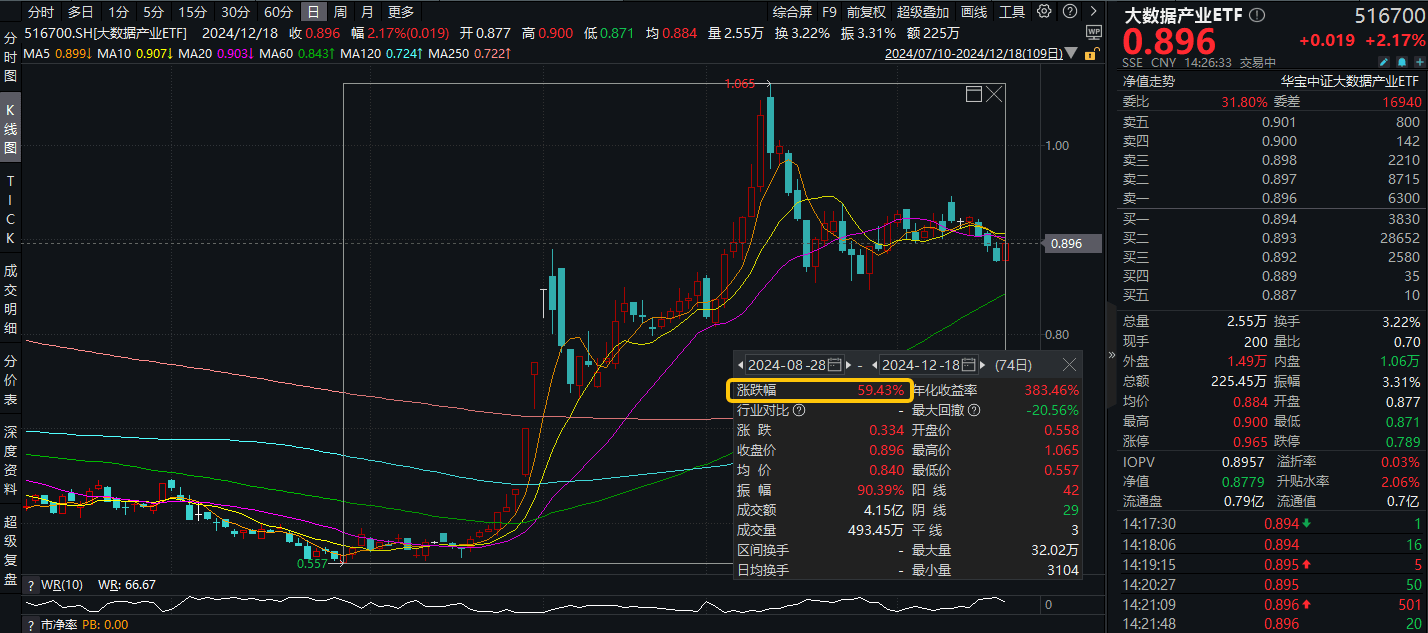Open the 工具 (Tools) settings gear icon

tap(1043, 10)
